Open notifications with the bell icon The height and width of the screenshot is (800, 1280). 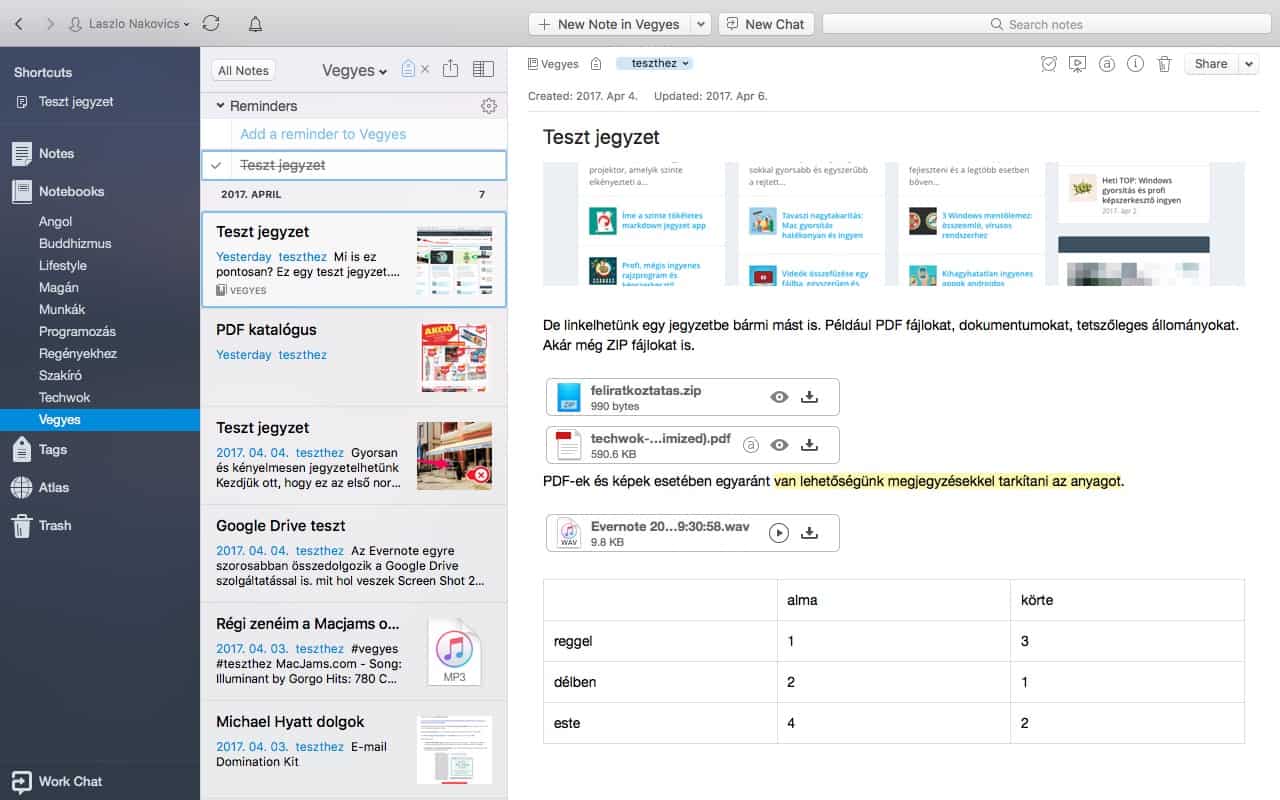255,24
